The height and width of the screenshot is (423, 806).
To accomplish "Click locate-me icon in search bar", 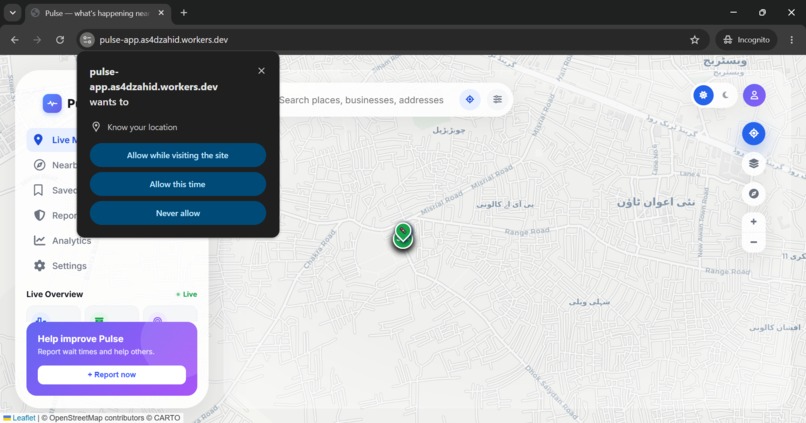I will coord(470,100).
